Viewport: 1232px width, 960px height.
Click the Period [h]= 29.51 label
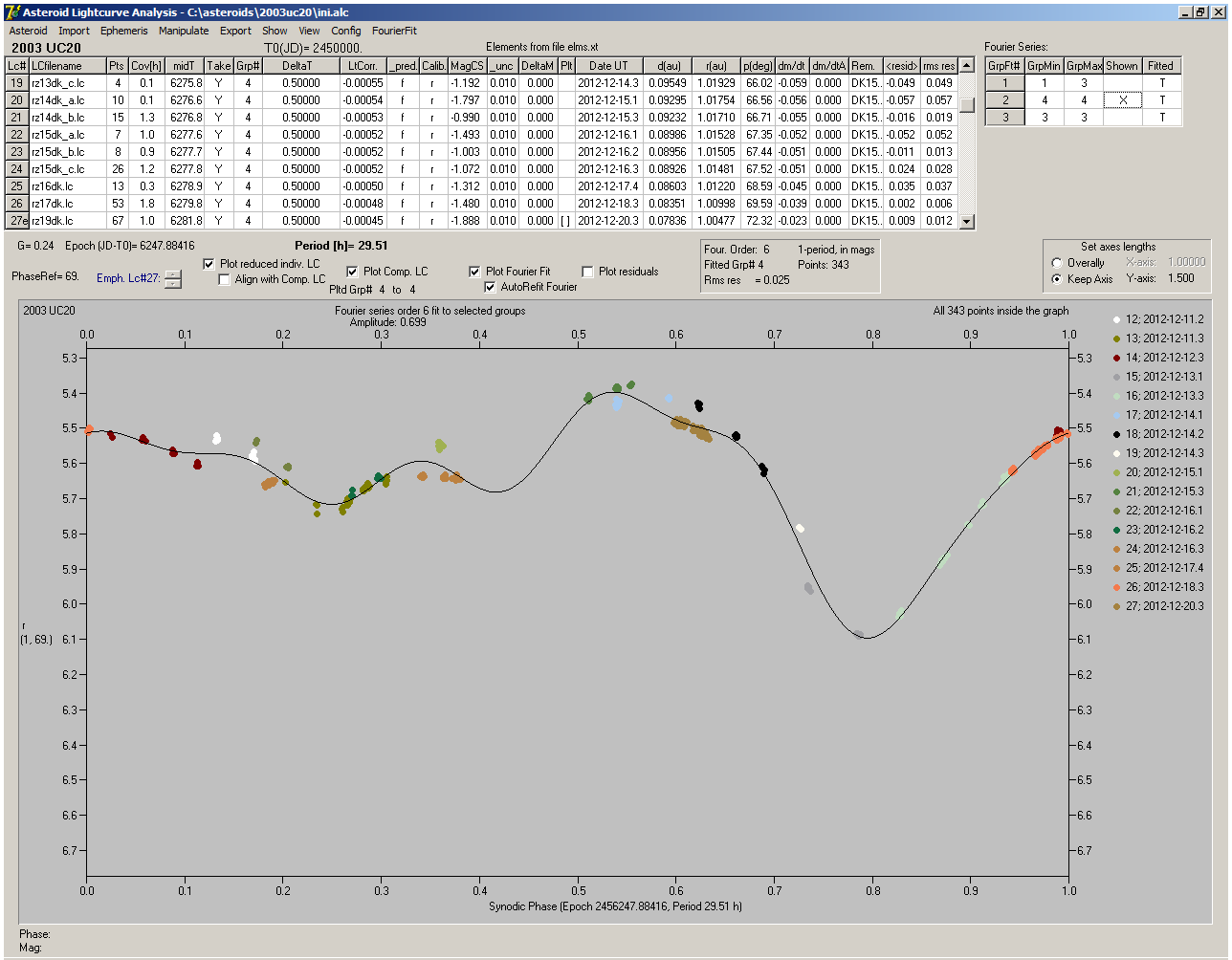point(341,246)
